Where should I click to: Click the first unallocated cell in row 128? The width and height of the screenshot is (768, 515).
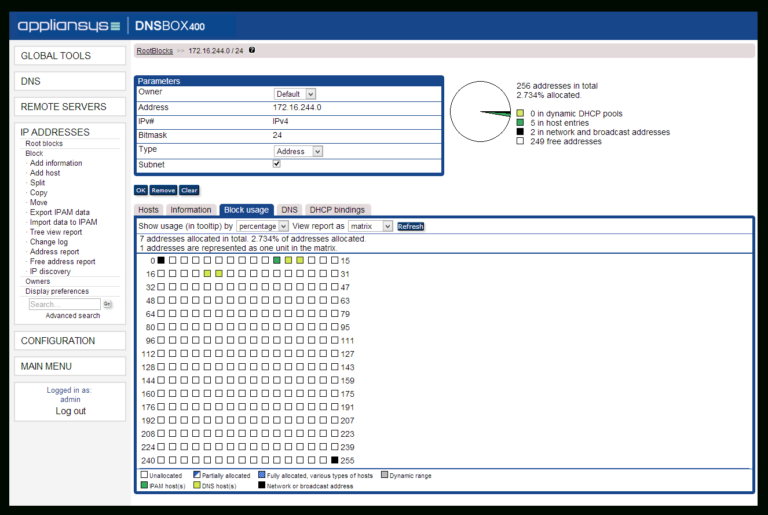(x=161, y=367)
